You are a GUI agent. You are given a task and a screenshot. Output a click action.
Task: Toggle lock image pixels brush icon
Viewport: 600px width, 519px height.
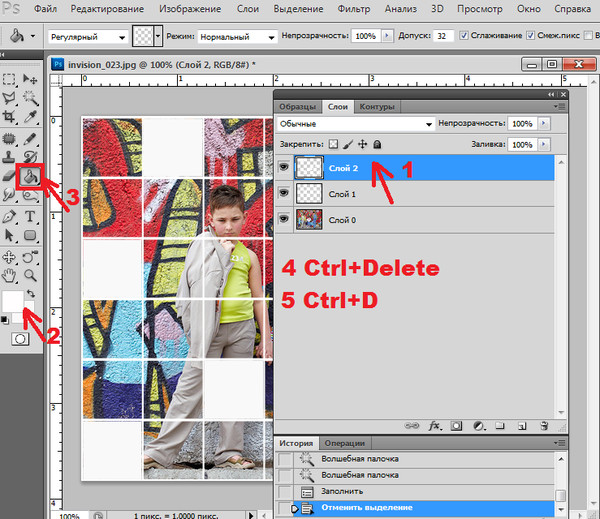click(348, 144)
